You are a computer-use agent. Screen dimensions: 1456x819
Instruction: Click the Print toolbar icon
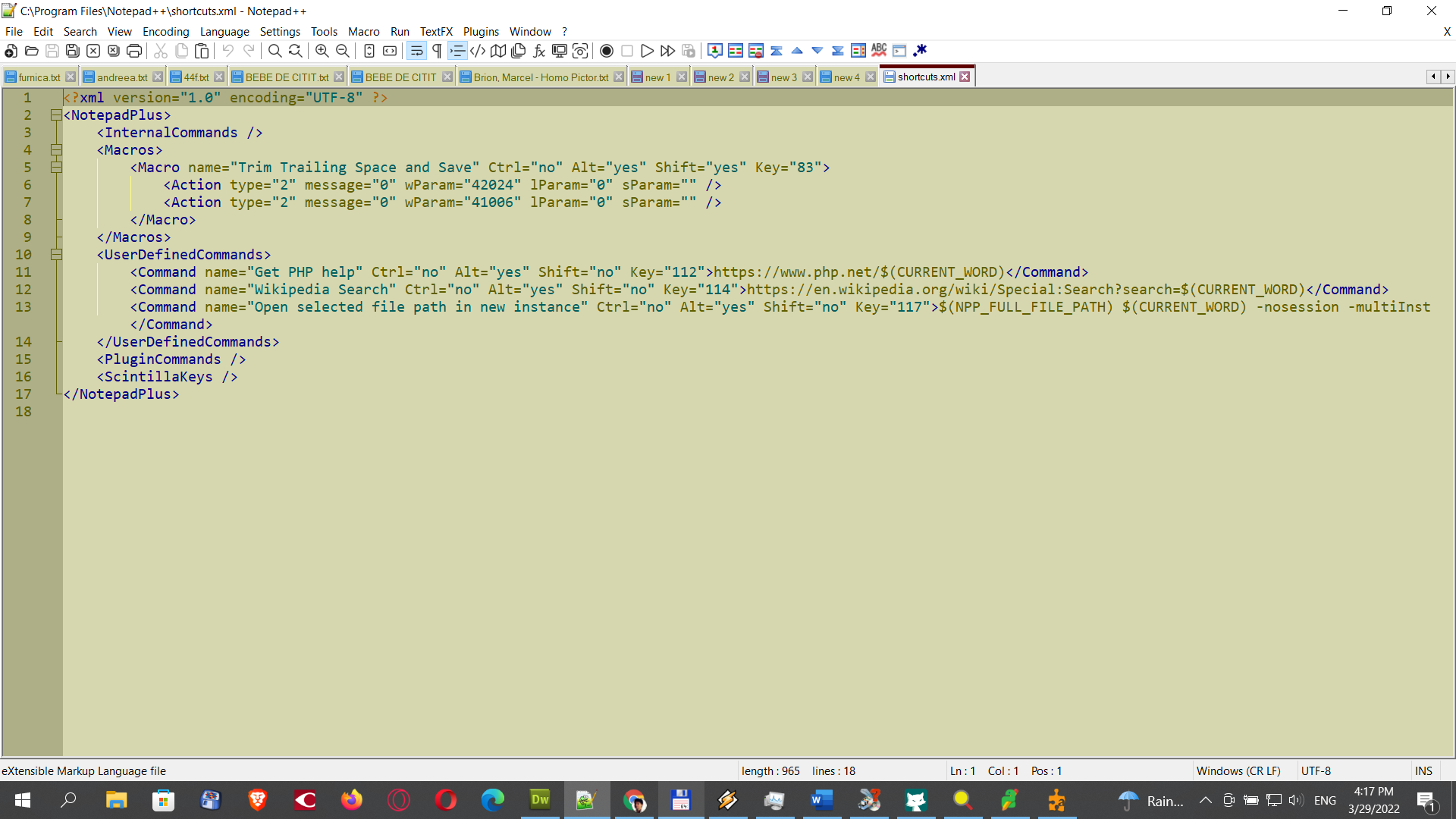134,51
